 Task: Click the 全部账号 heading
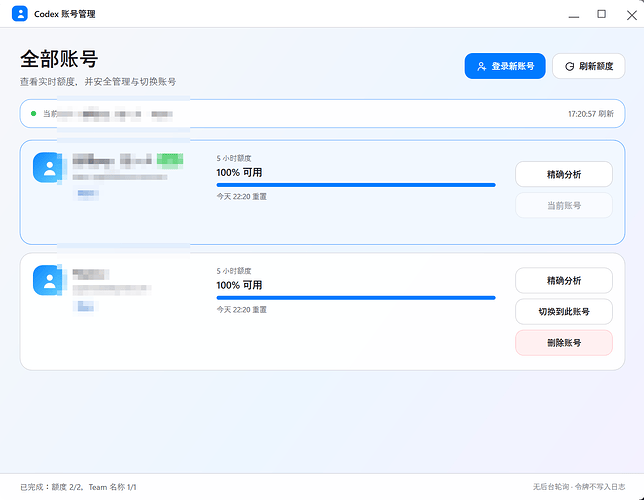[x=59, y=59]
